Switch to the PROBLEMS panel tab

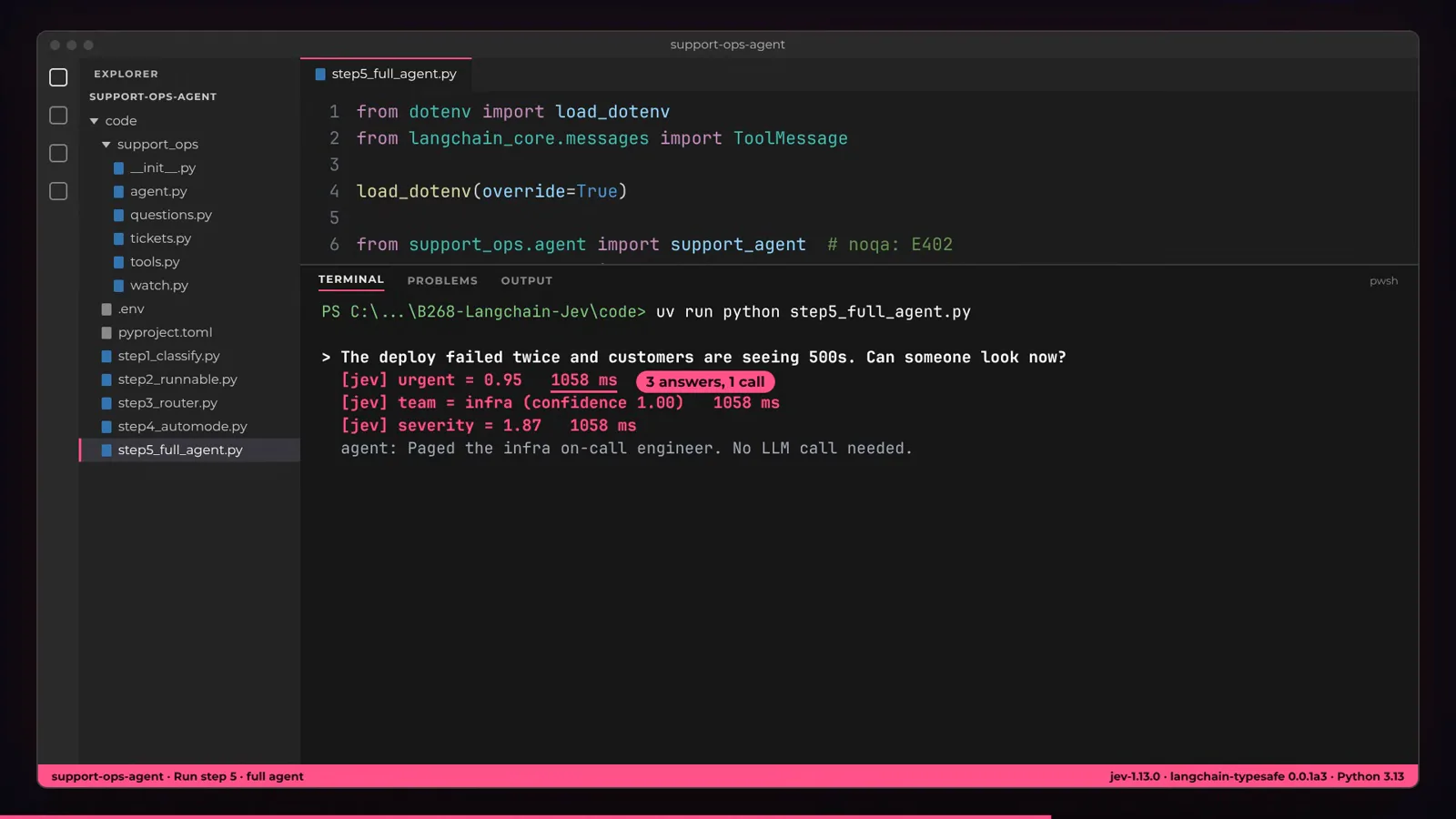[442, 281]
